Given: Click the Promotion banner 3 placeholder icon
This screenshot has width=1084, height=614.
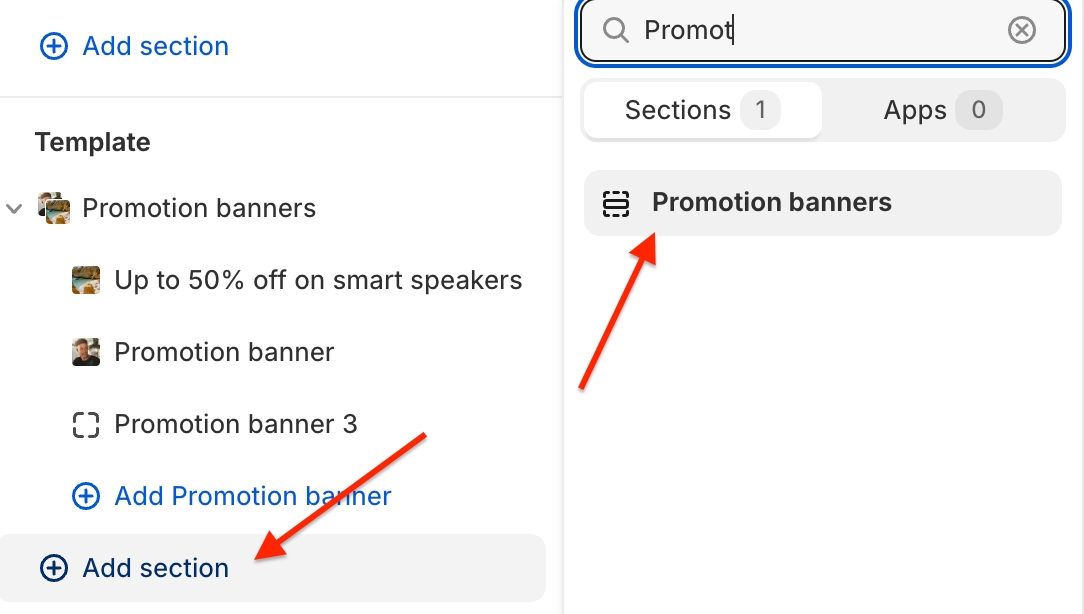Looking at the screenshot, I should (x=86, y=424).
